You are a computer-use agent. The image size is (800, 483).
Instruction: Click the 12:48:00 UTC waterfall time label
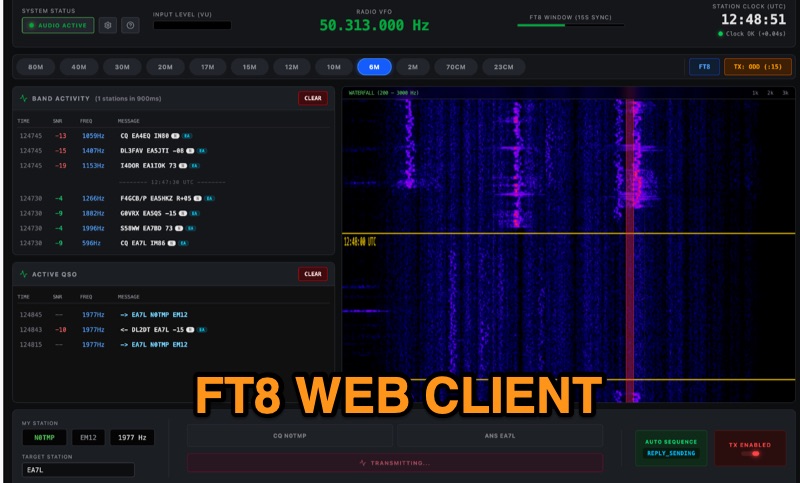pyautogui.click(x=360, y=242)
